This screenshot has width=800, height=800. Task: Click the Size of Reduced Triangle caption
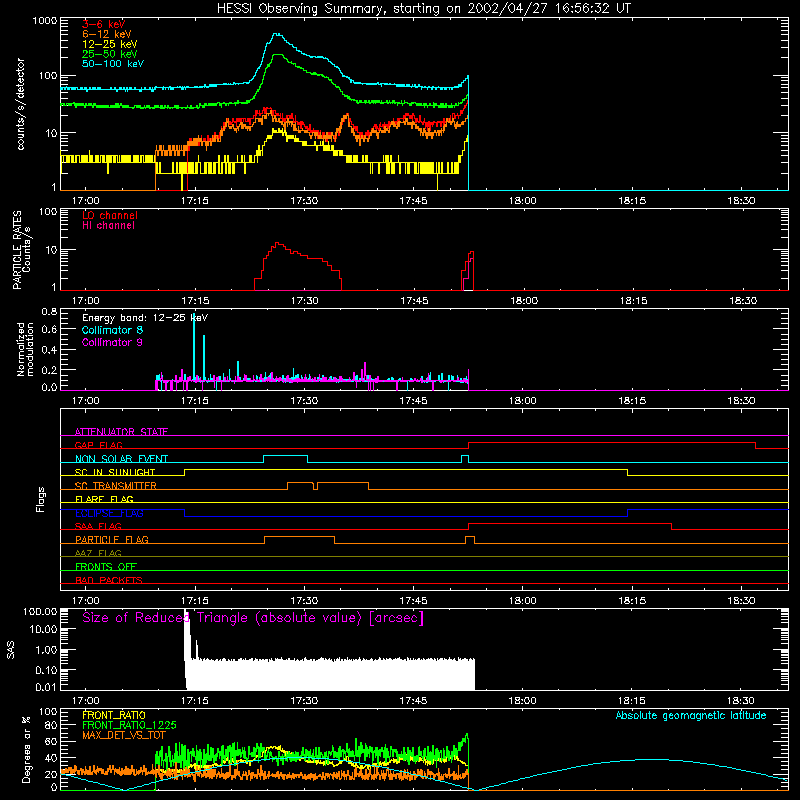coord(253,618)
